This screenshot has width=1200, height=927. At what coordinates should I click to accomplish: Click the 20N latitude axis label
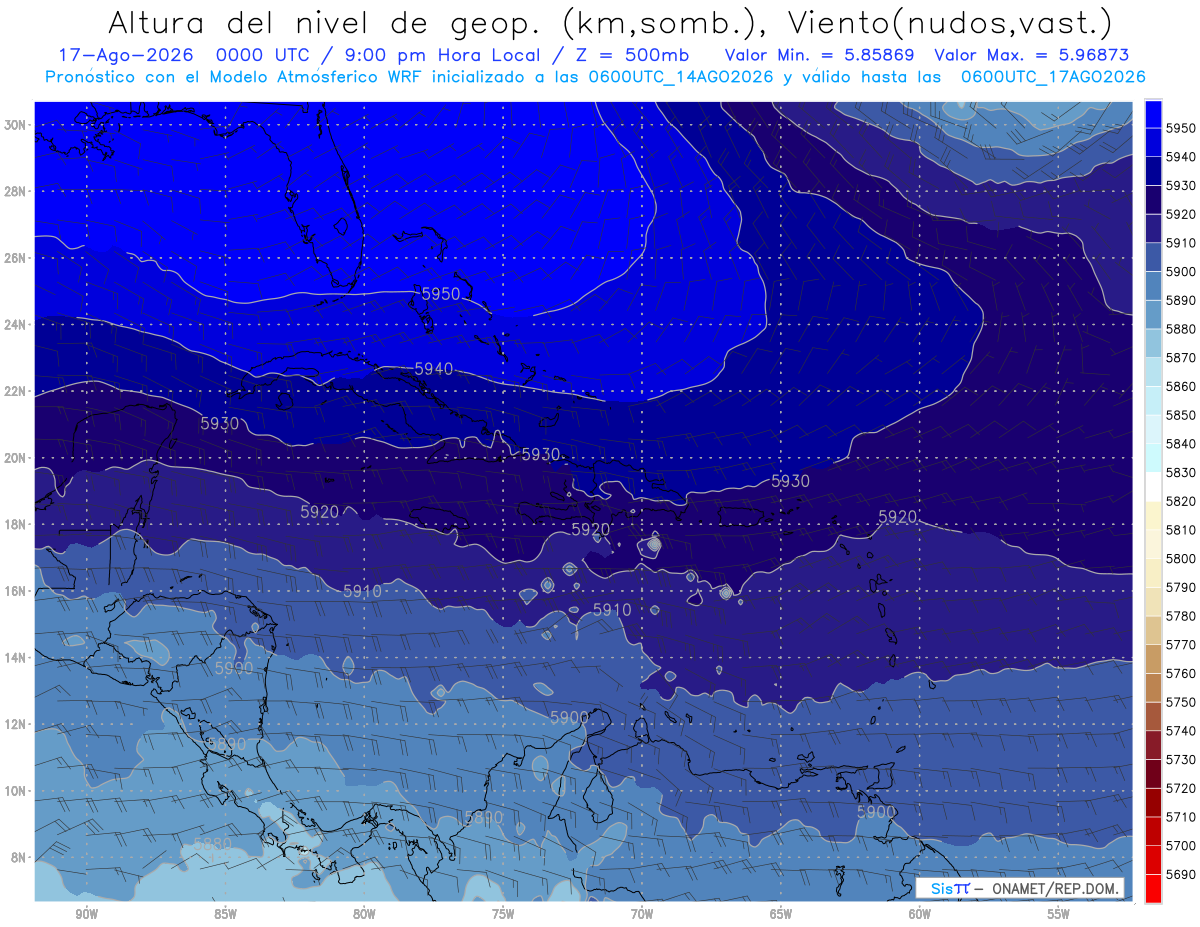(16, 458)
